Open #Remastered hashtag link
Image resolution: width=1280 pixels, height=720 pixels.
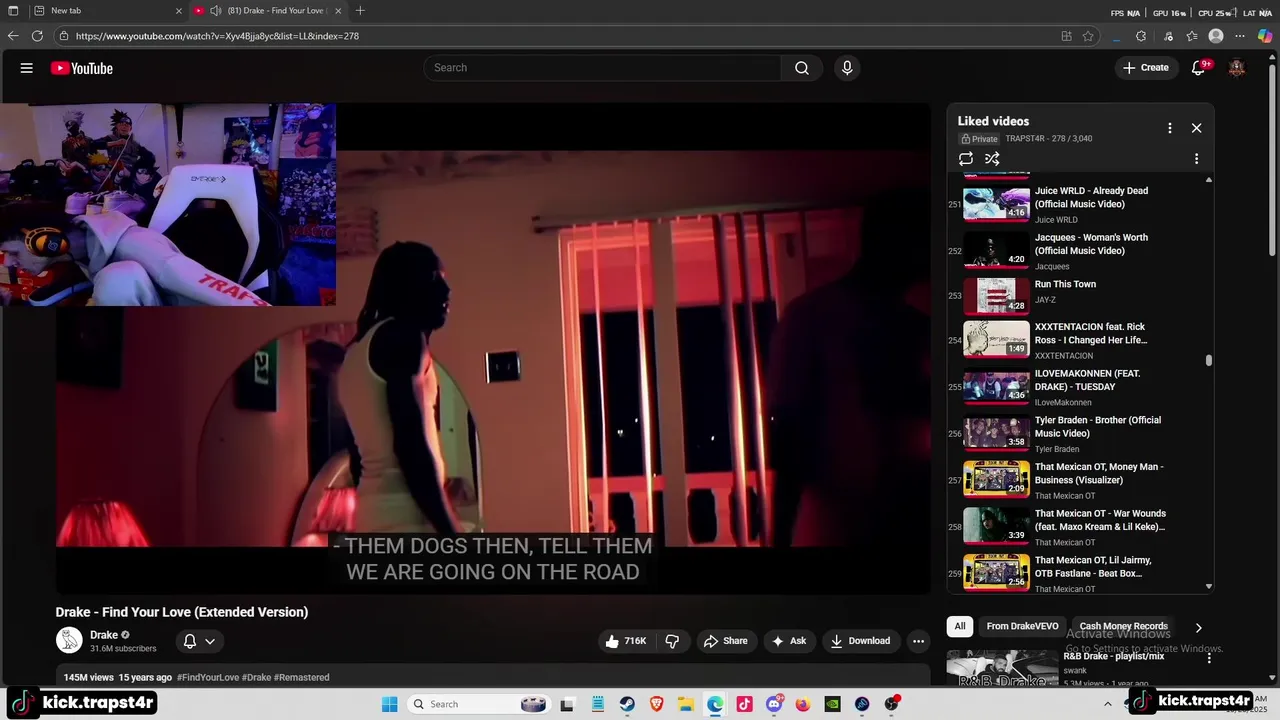pos(301,678)
